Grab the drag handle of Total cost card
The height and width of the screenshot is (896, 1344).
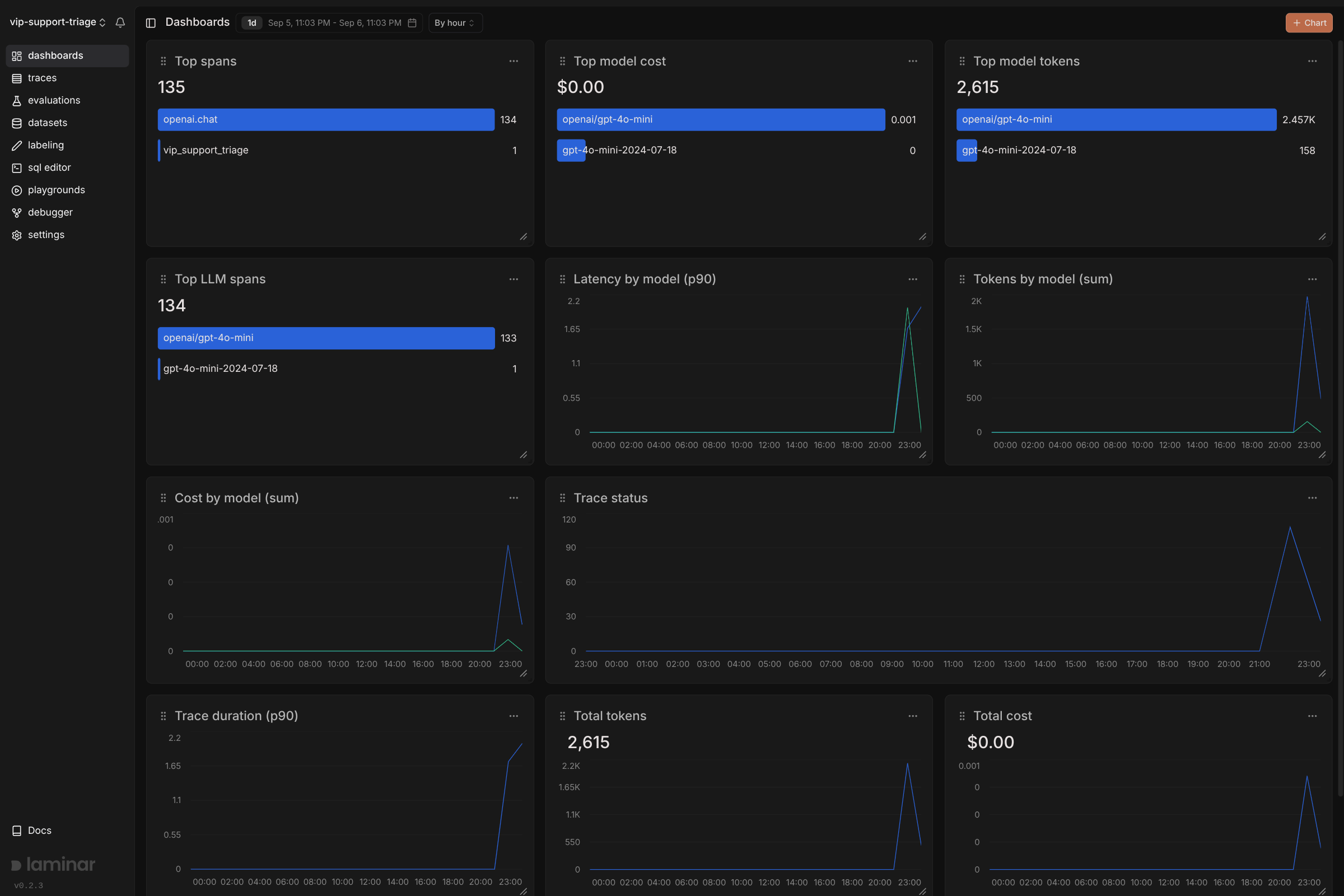point(962,716)
